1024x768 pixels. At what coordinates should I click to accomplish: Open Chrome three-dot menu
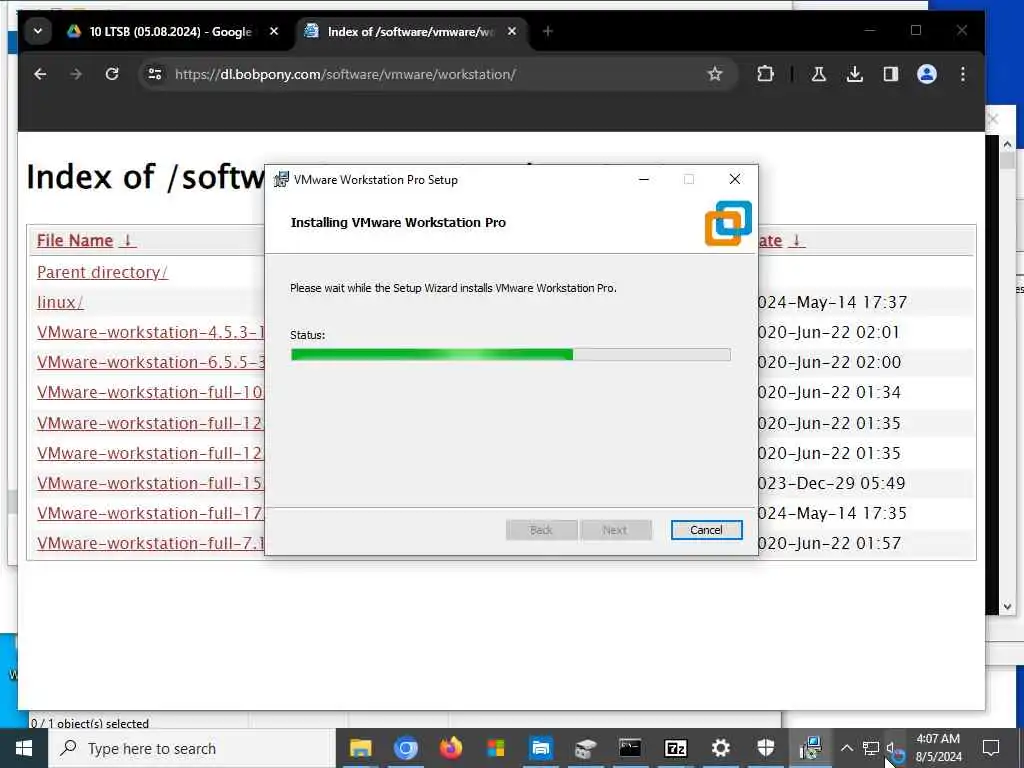point(963,74)
